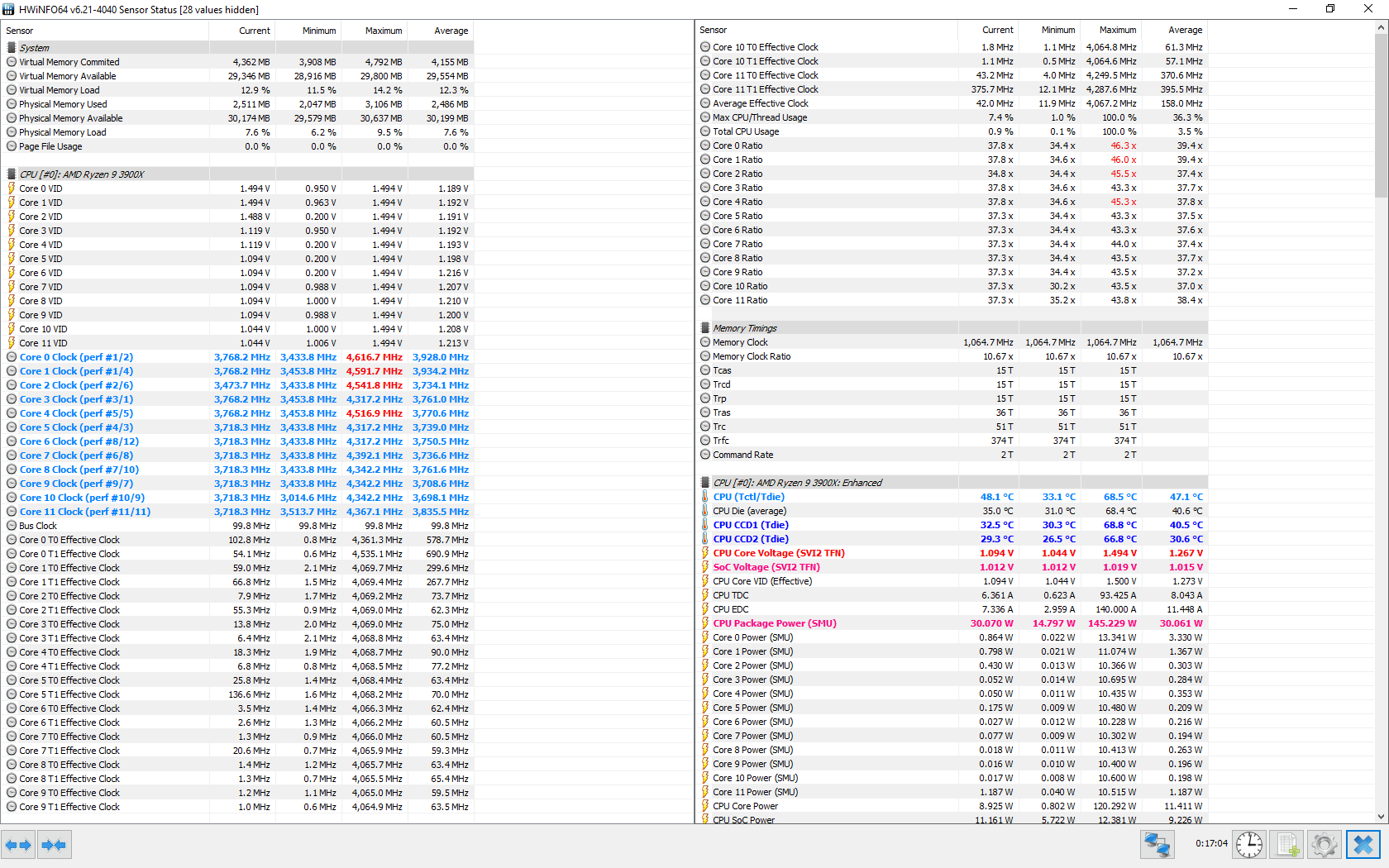Click the chip icon beside System group
The width and height of the screenshot is (1389, 868).
[x=12, y=48]
